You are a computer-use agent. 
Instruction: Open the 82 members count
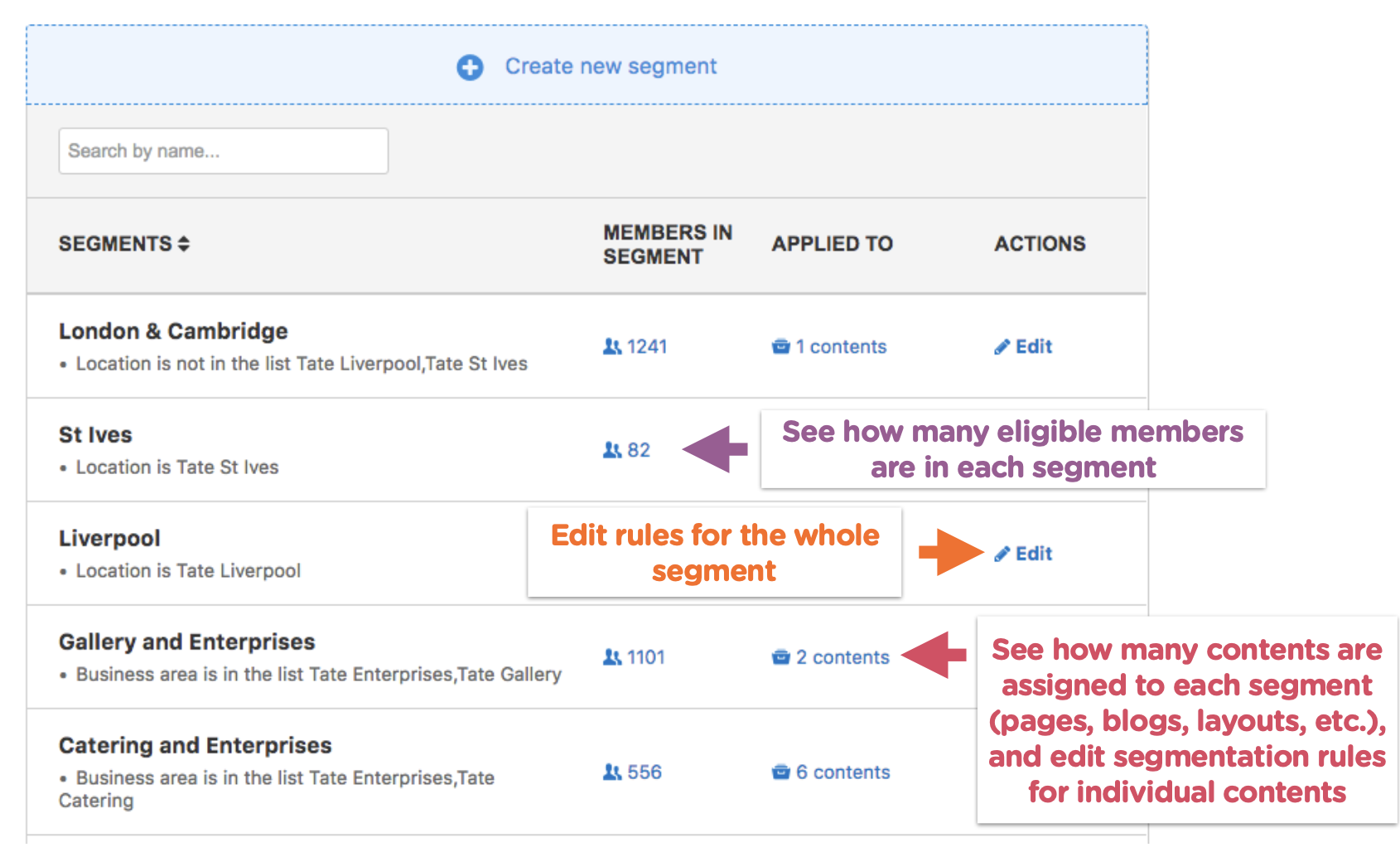[x=639, y=450]
